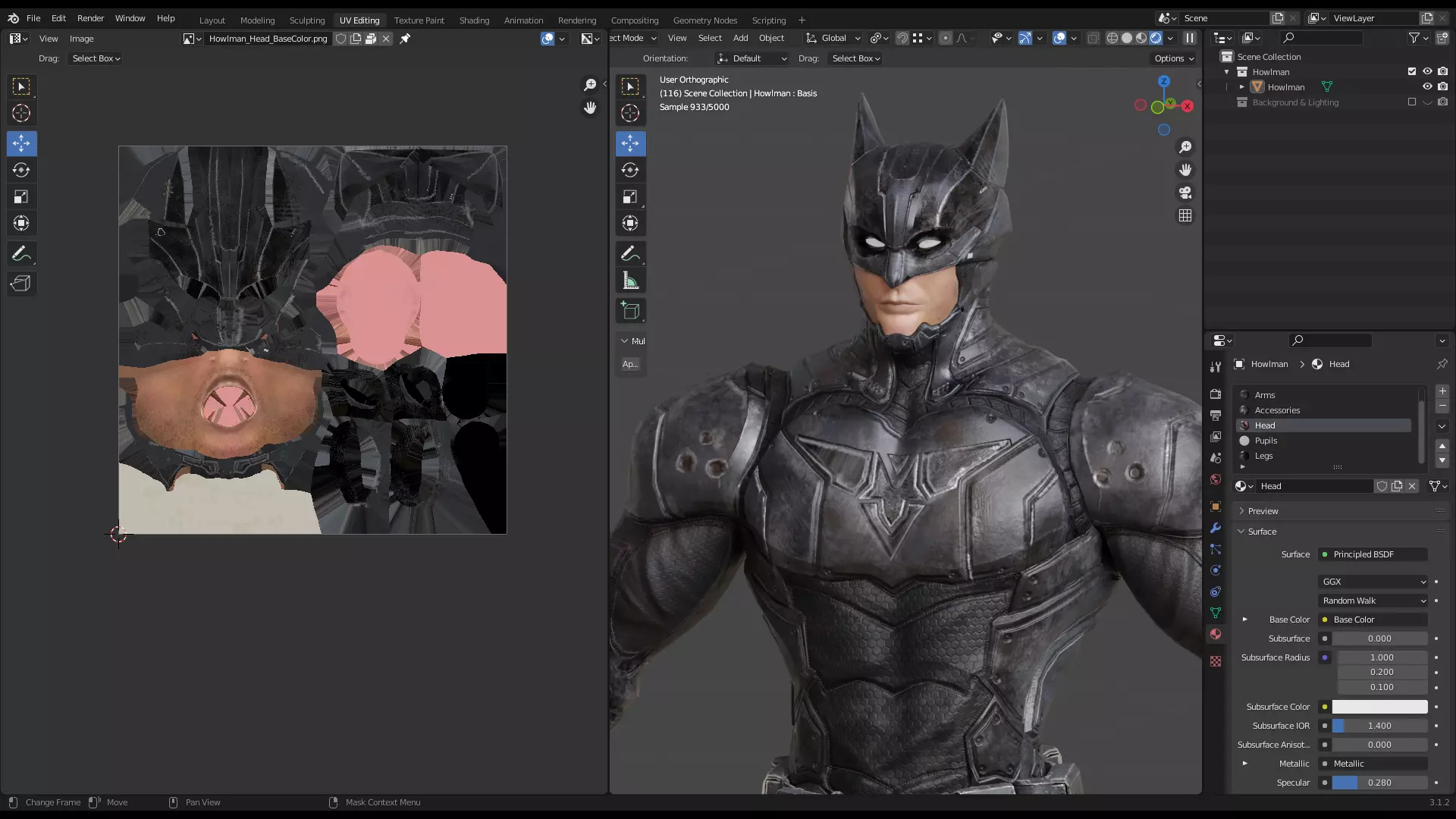Viewport: 1456px width, 819px height.
Task: Switch to the Shading workspace tab
Action: pyautogui.click(x=474, y=20)
